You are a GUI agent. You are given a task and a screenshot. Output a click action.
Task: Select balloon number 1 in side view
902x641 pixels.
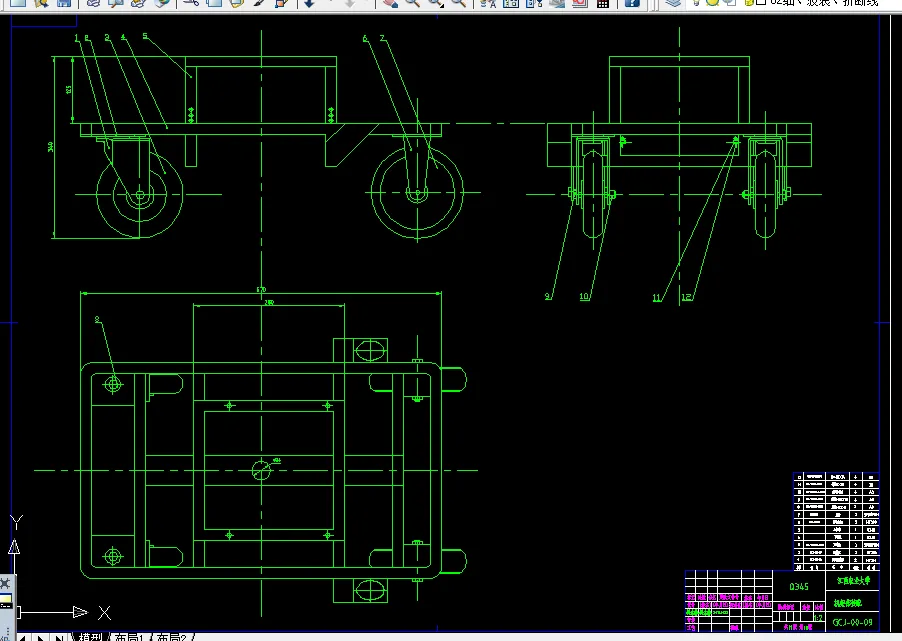(77, 38)
